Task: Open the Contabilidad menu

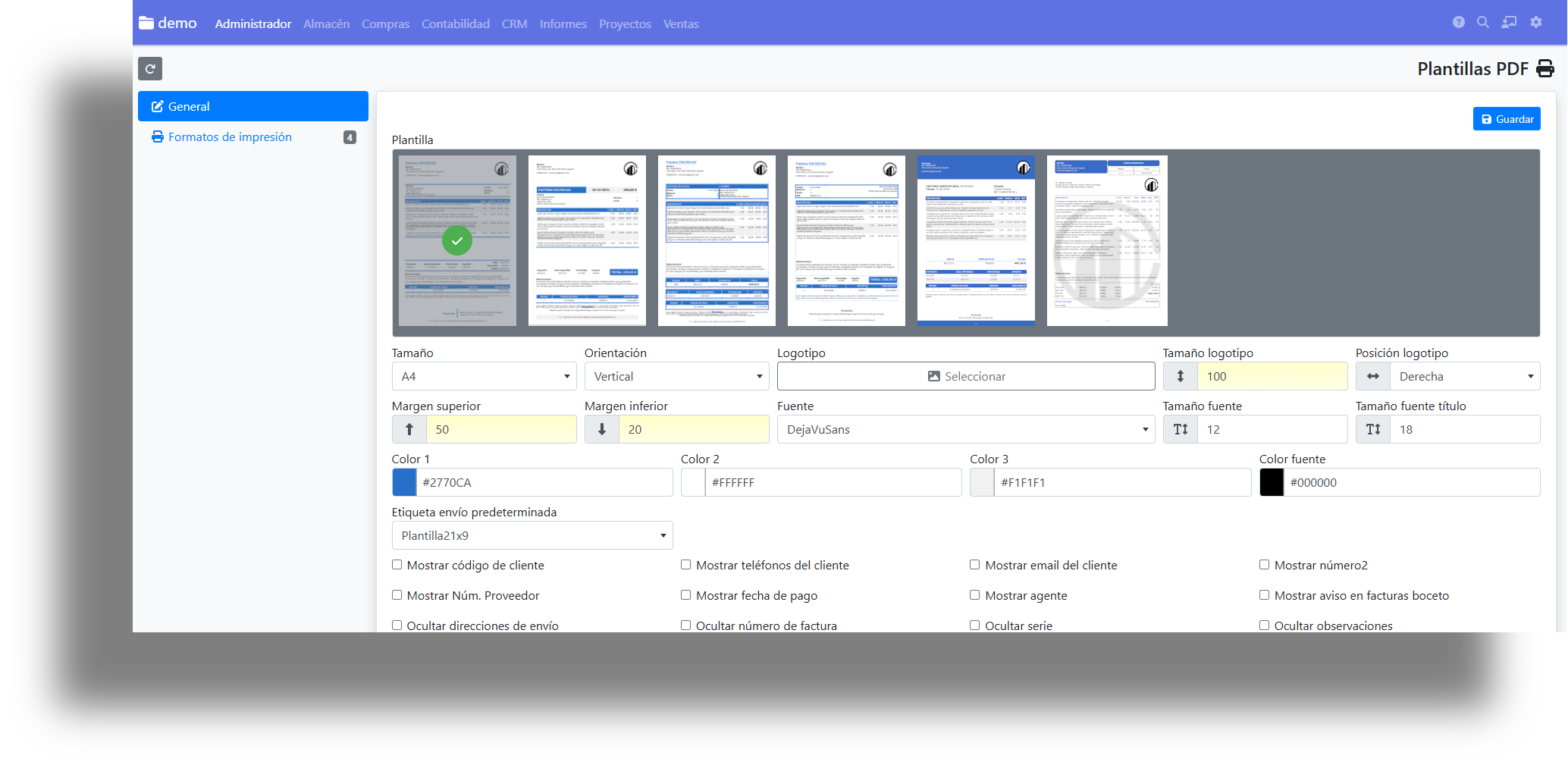Action: [455, 24]
